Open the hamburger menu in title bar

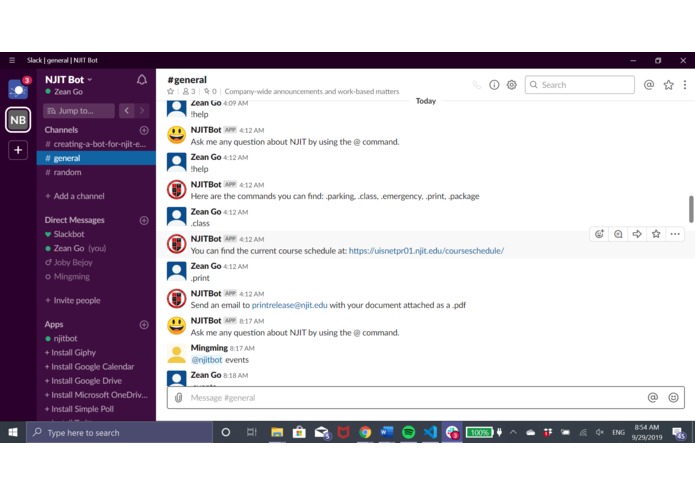click(x=12, y=60)
